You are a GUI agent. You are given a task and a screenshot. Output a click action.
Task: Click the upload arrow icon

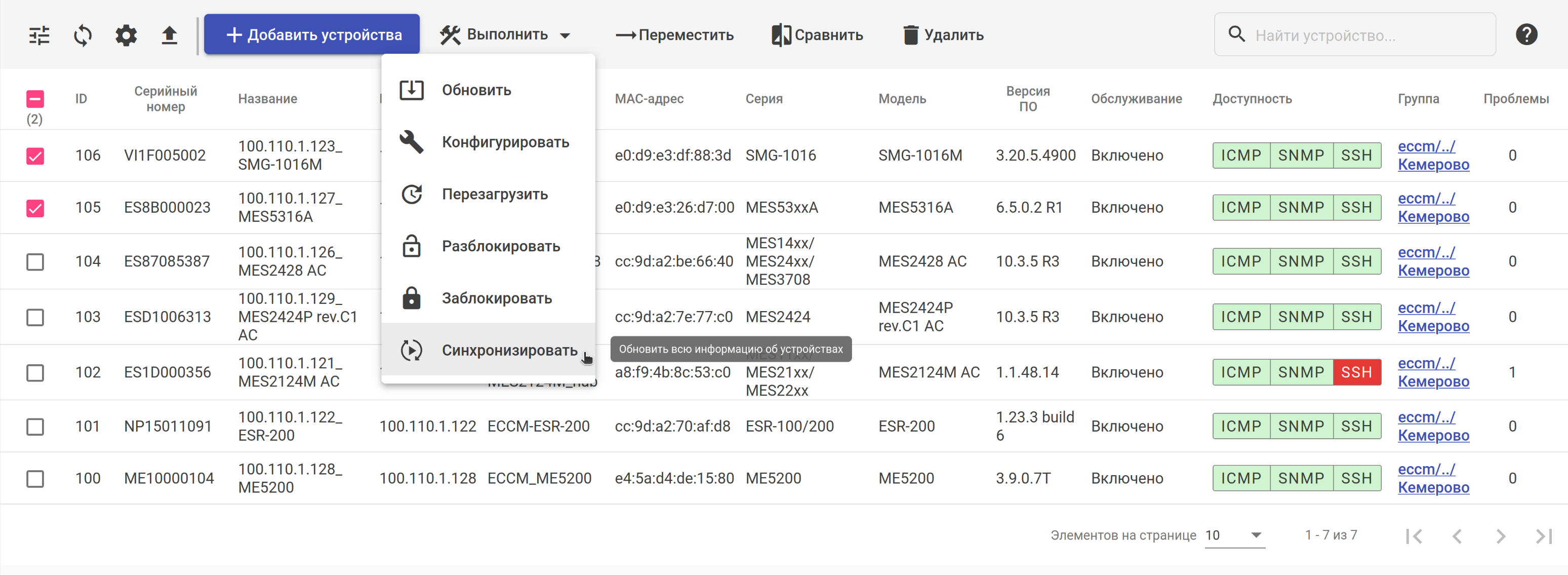click(169, 35)
